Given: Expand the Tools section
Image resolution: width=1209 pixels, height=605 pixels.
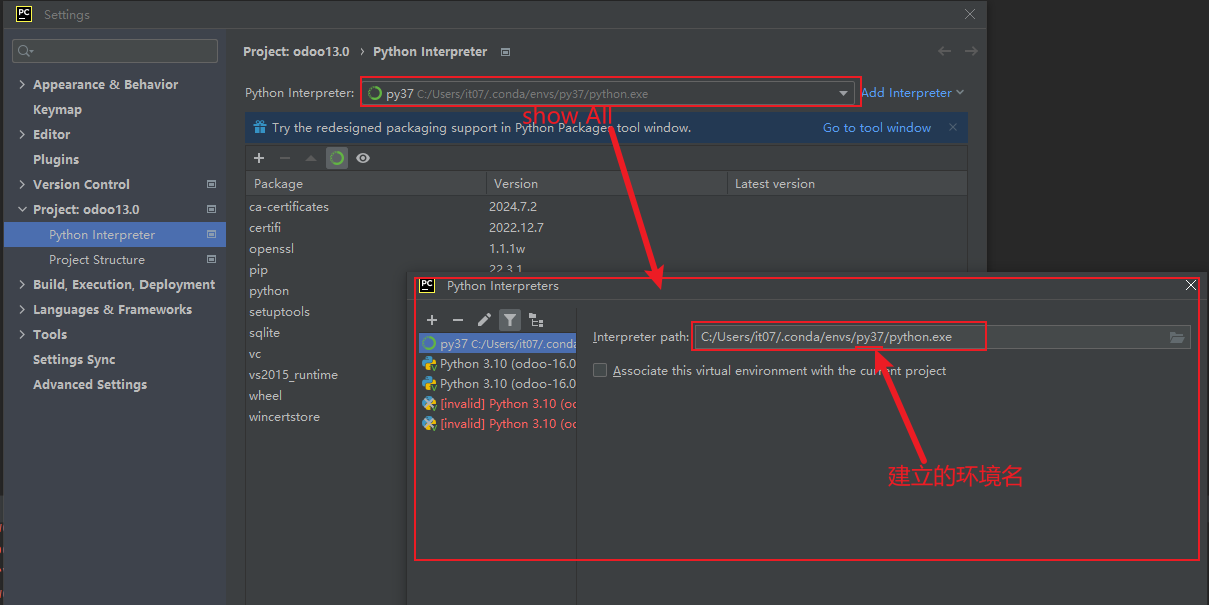Looking at the screenshot, I should (22, 334).
